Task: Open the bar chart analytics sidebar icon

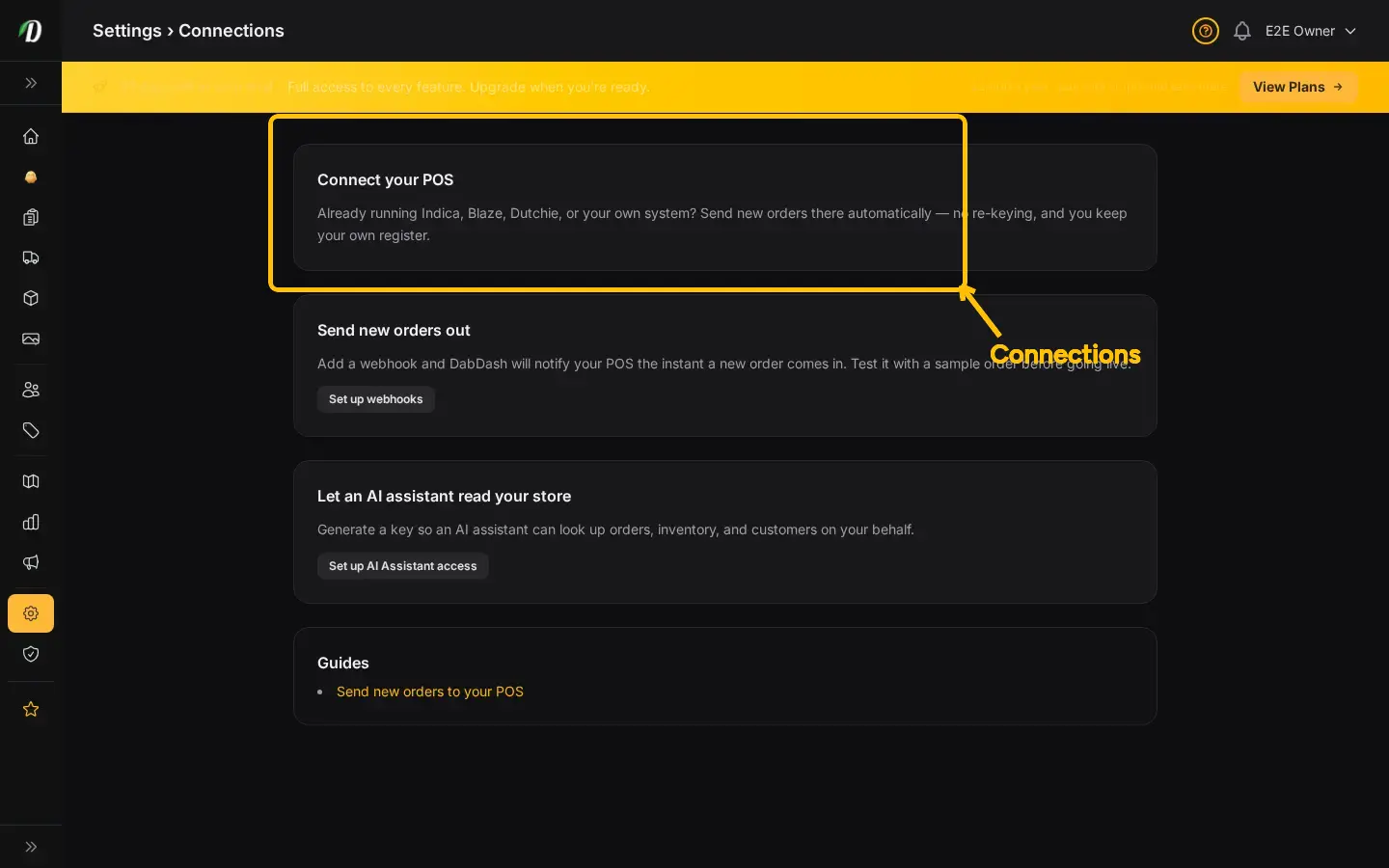Action: (31, 522)
